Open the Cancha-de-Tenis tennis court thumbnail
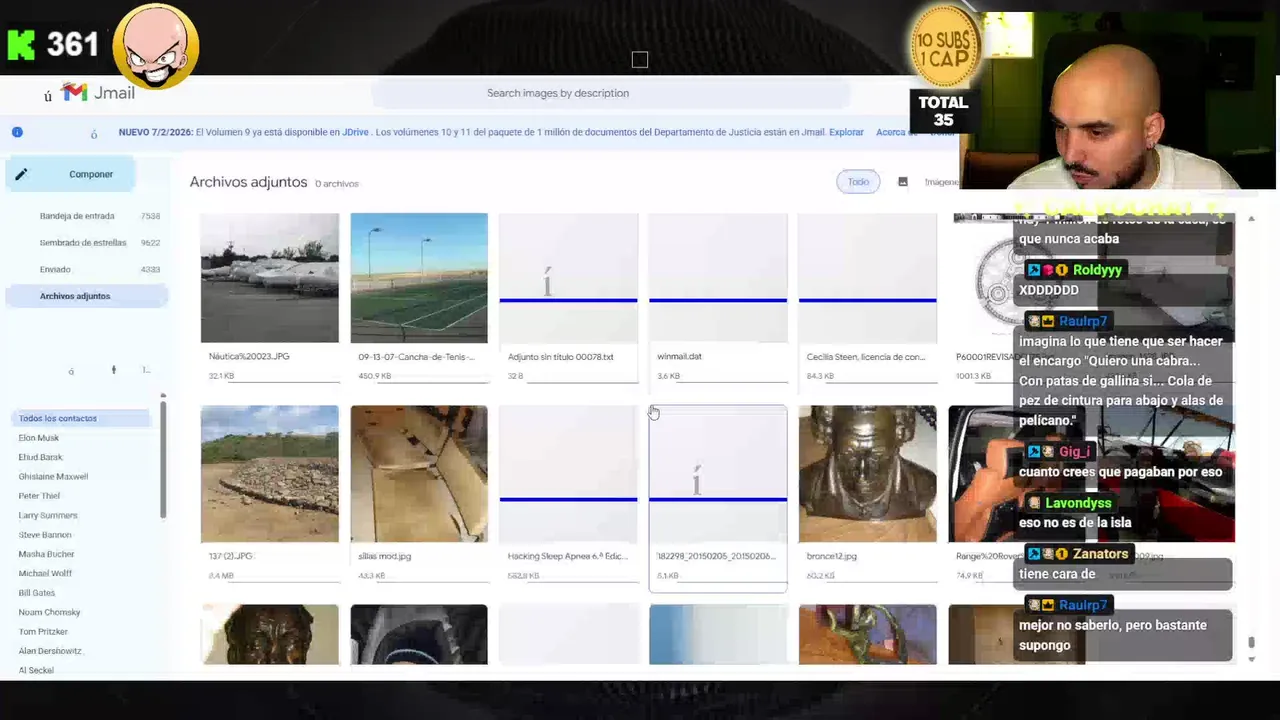The image size is (1280, 720). coord(419,278)
